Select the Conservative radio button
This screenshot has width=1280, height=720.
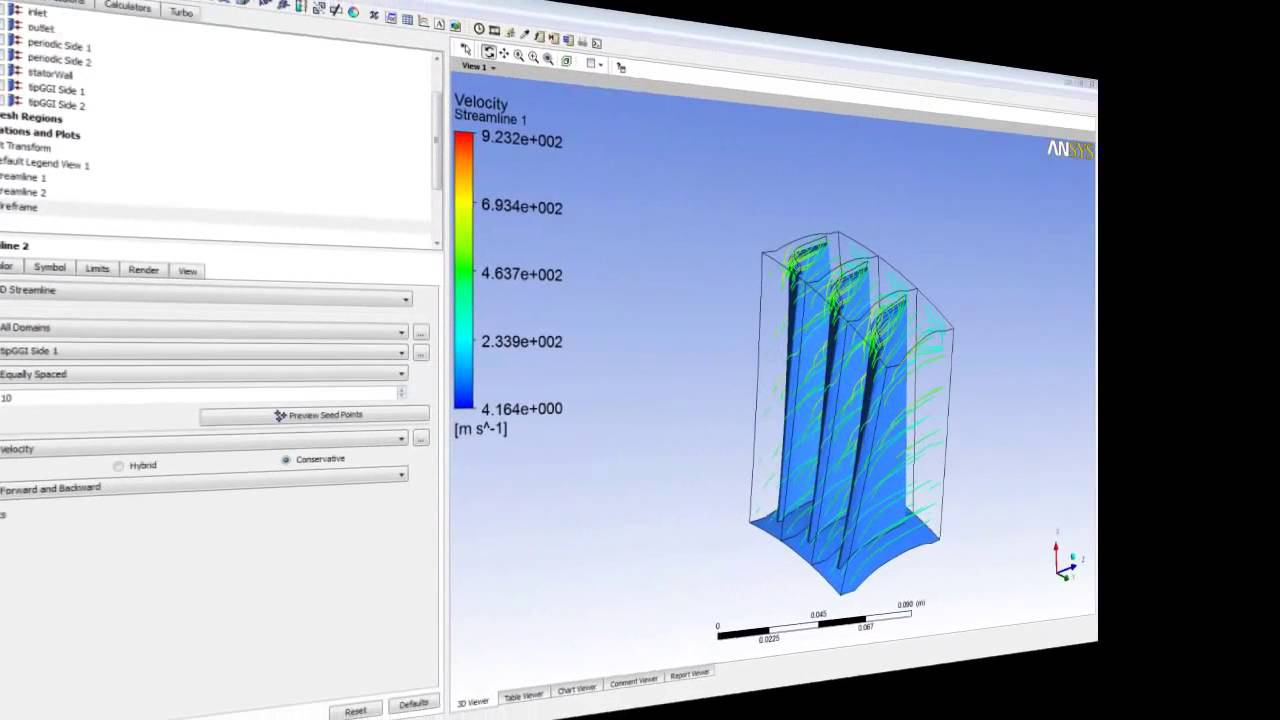pos(286,460)
